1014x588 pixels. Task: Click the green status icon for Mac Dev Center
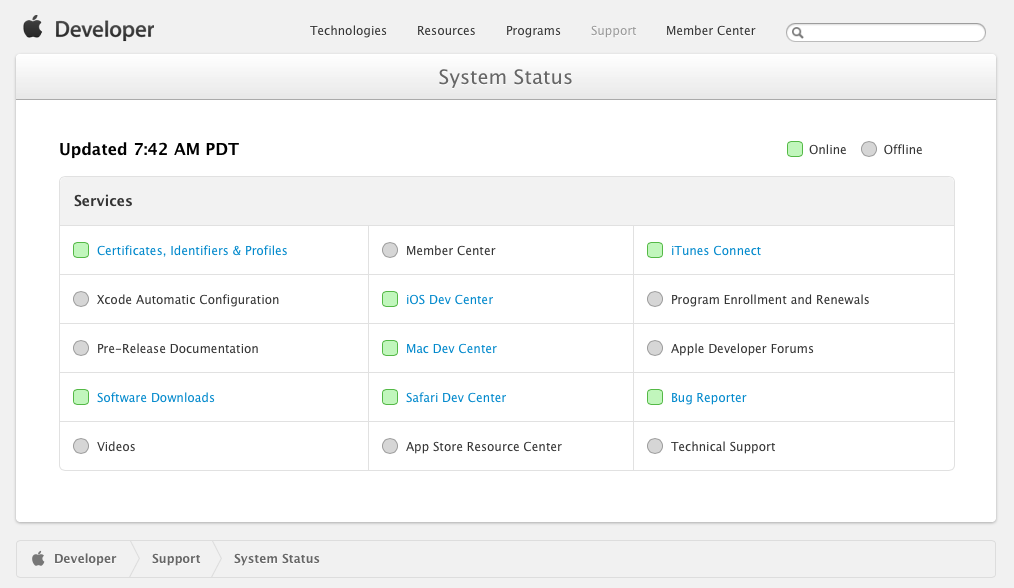(x=390, y=349)
